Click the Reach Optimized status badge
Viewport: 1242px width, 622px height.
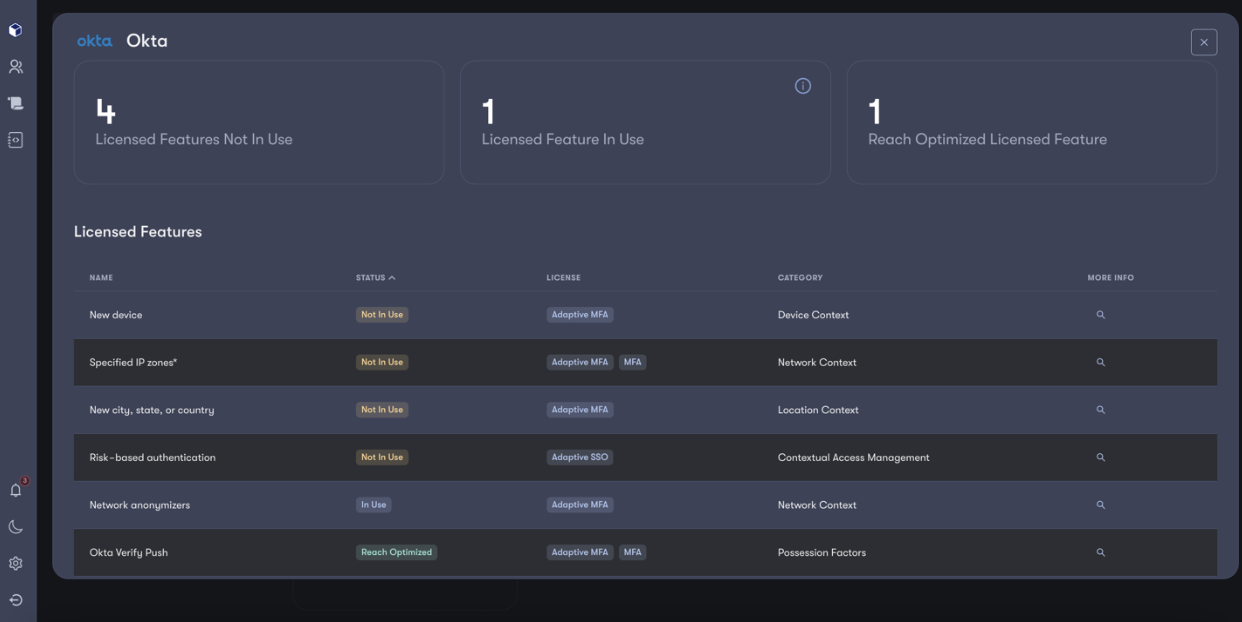396,552
